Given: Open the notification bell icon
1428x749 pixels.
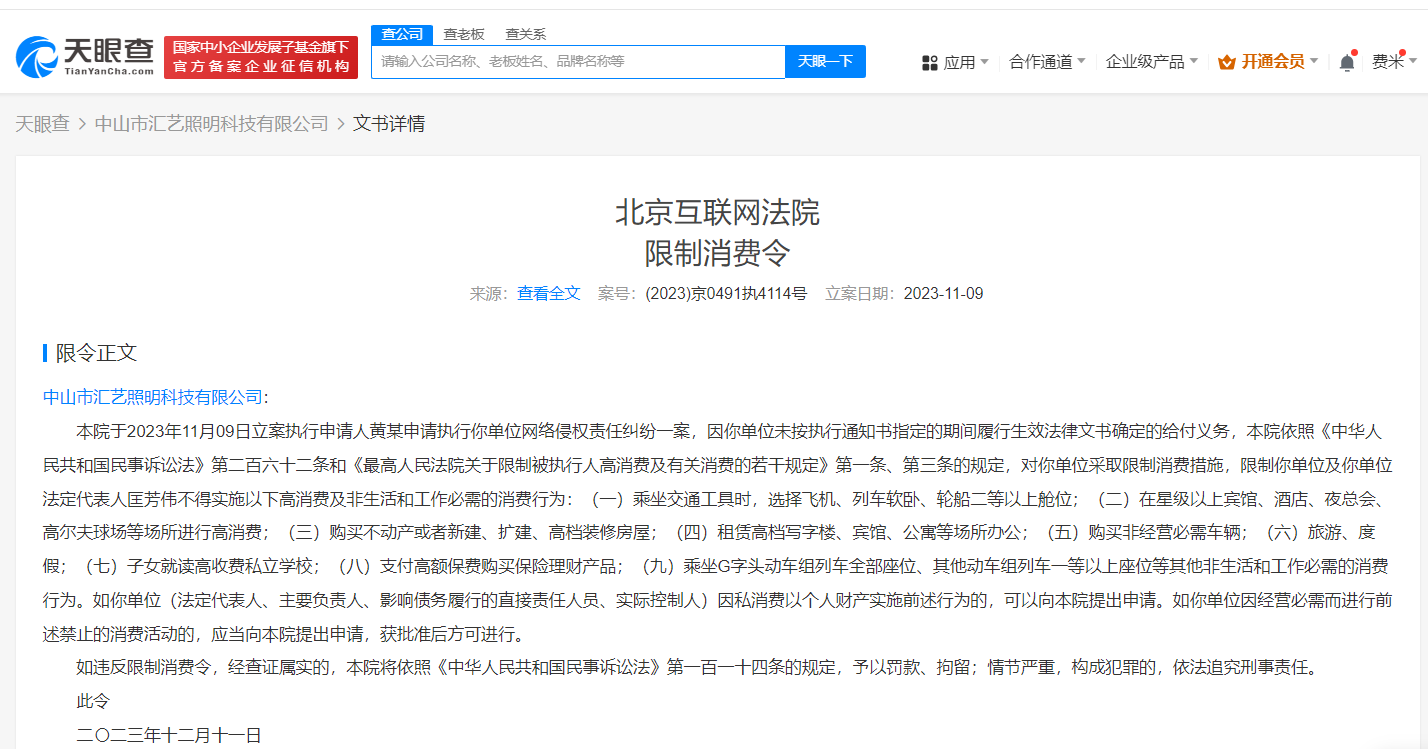Looking at the screenshot, I should [x=1347, y=61].
